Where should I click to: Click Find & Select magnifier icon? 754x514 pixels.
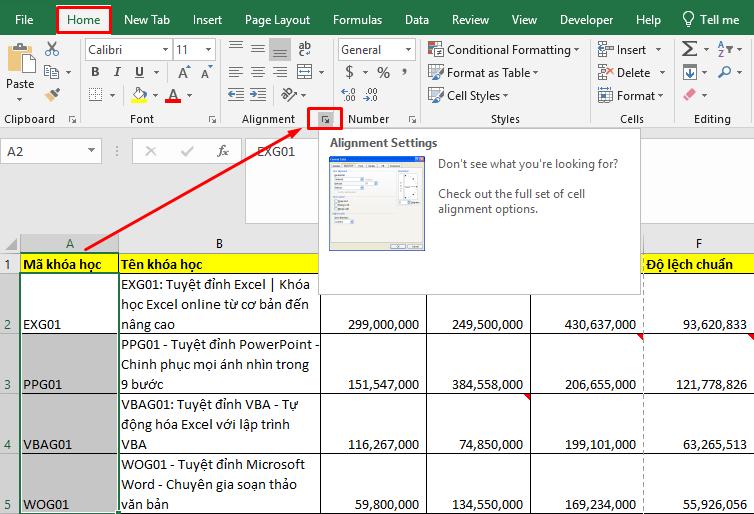[x=724, y=72]
